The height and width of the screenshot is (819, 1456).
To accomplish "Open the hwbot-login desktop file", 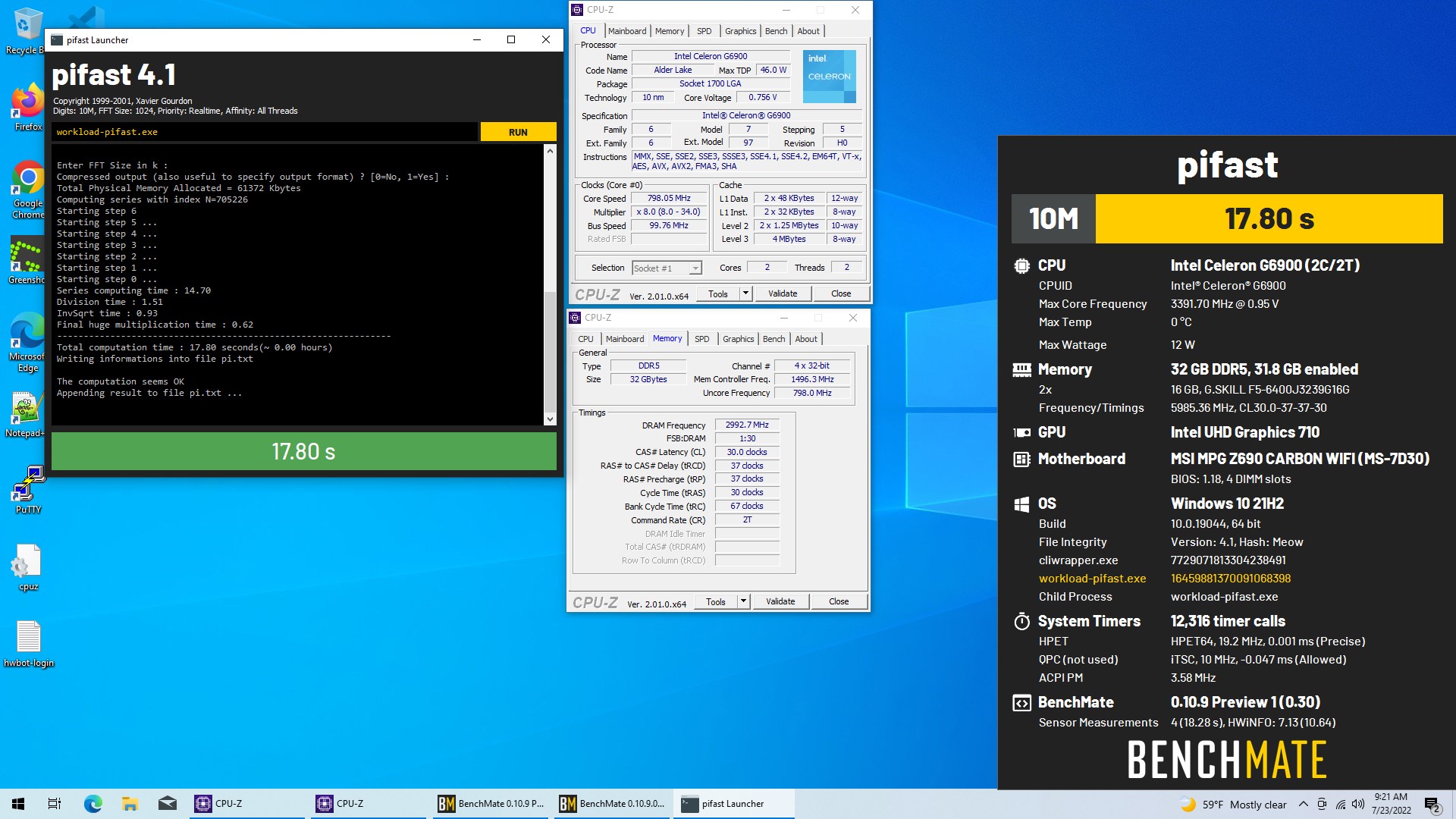I will (x=29, y=645).
